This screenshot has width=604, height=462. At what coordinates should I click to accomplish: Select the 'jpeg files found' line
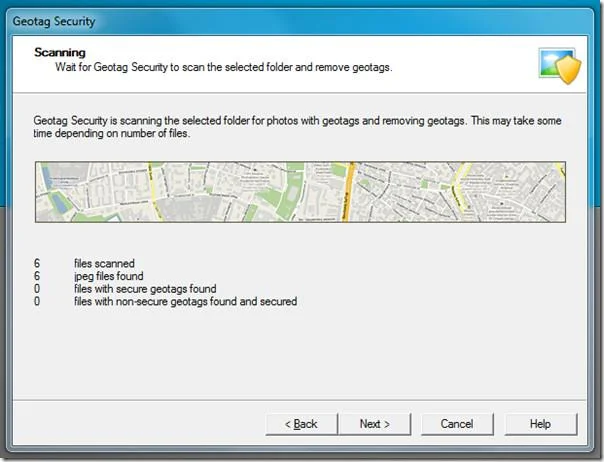point(109,276)
